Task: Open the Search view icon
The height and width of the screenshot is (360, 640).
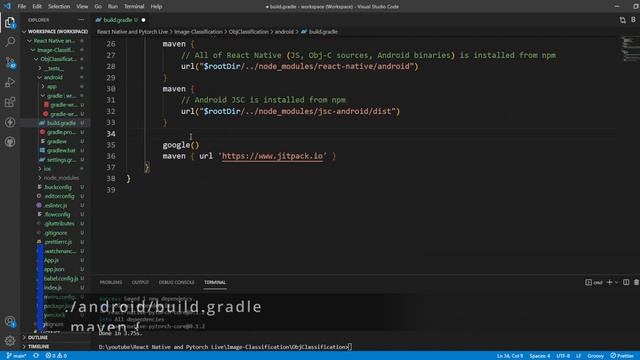Action: pyautogui.click(x=10, y=42)
